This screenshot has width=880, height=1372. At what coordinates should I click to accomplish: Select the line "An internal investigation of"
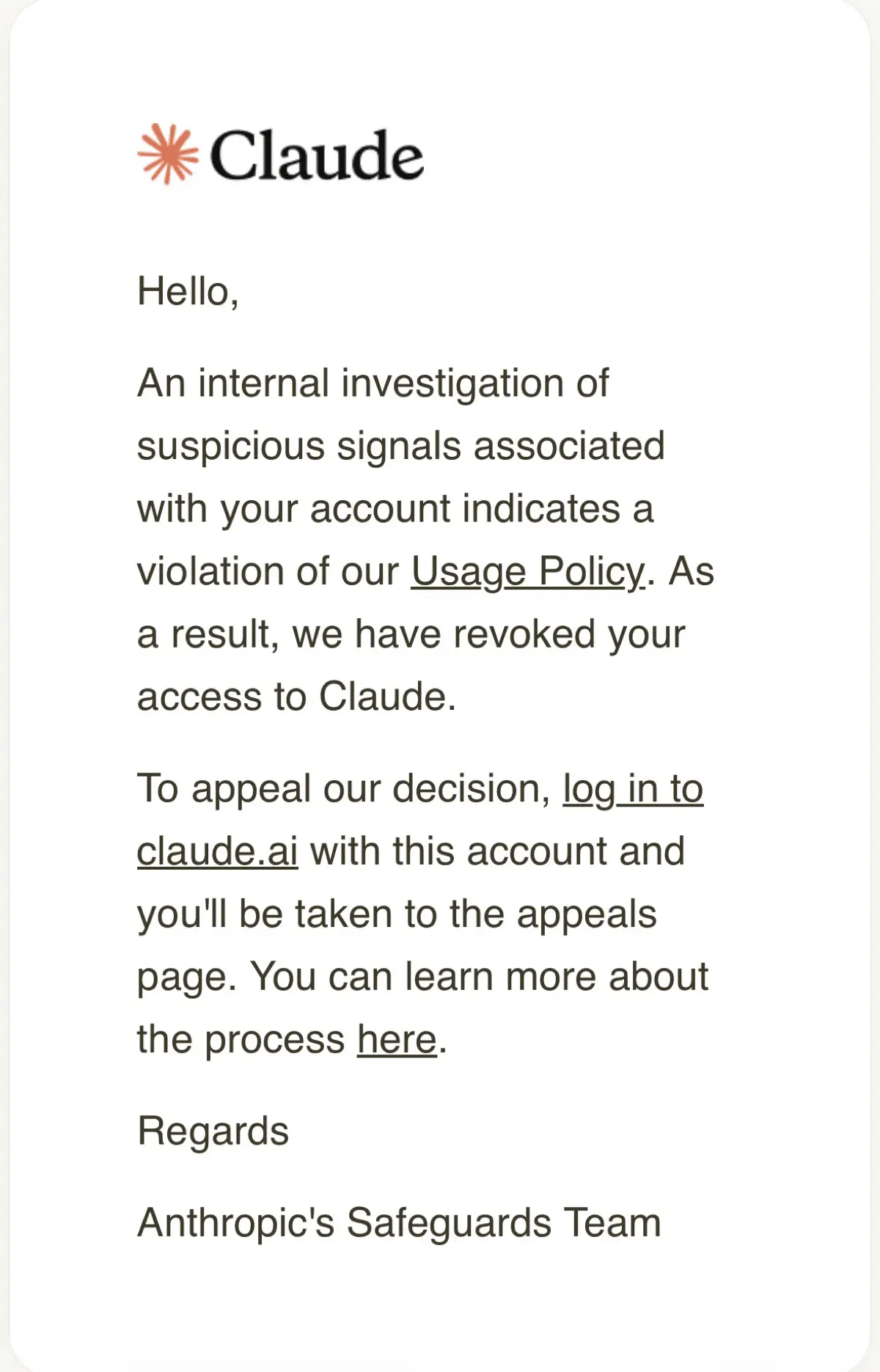(x=373, y=383)
